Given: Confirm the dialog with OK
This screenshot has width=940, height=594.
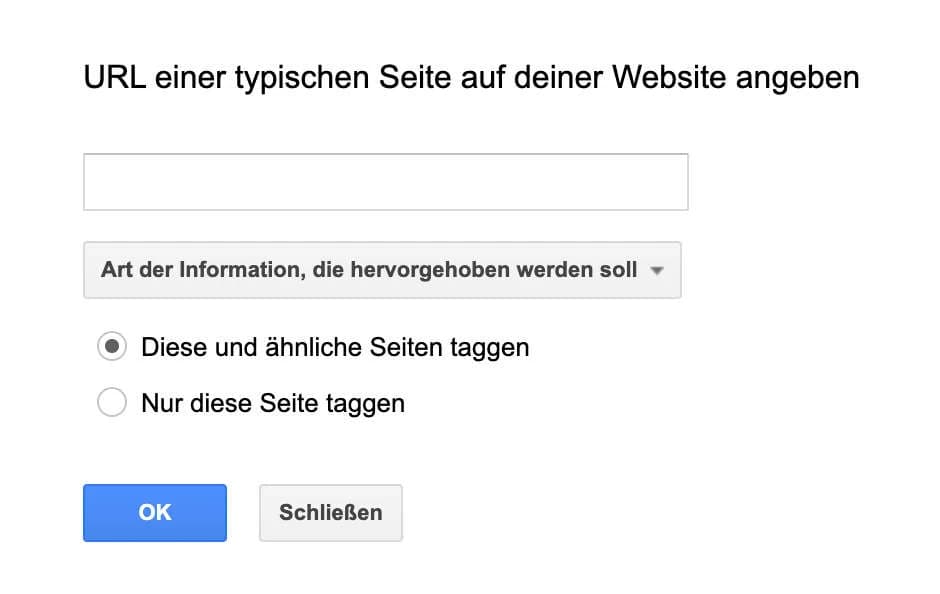Looking at the screenshot, I should click(155, 513).
